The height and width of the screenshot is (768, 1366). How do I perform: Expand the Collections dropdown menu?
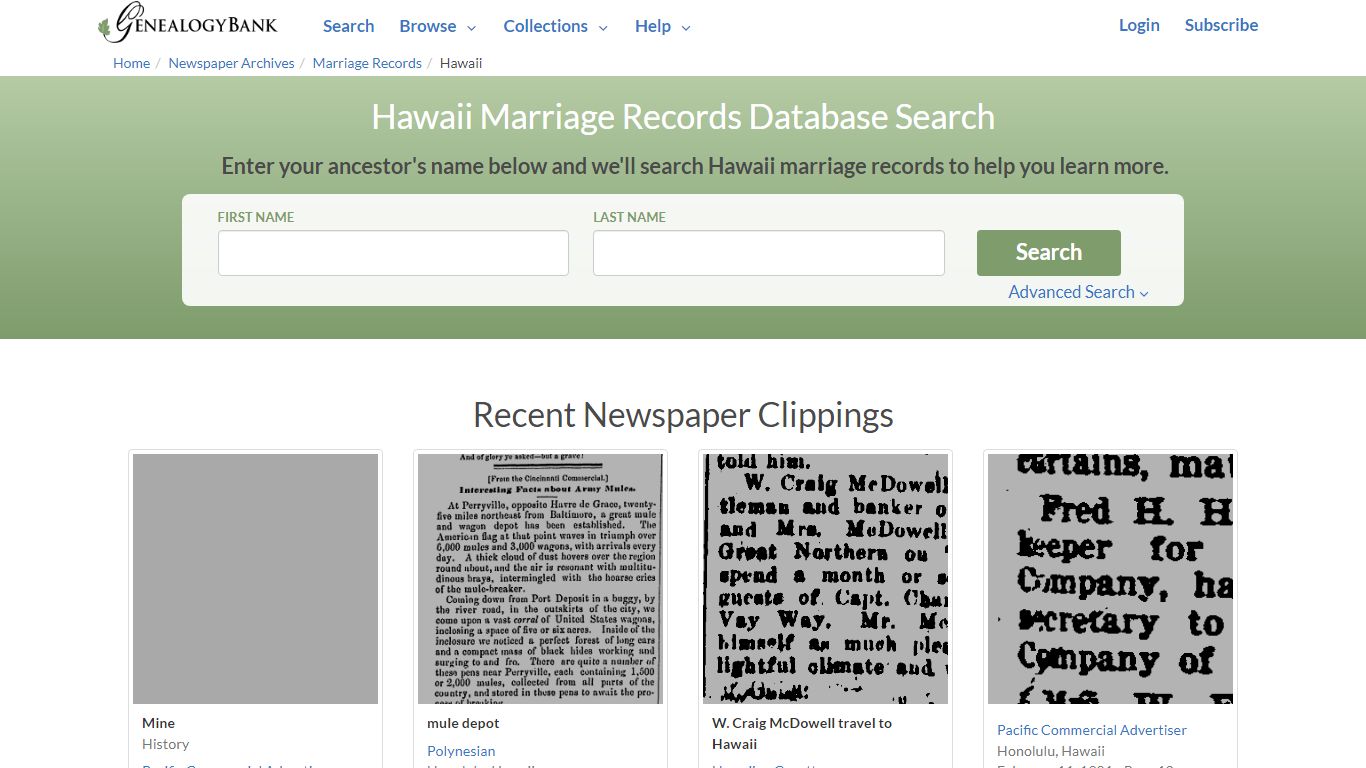point(555,26)
